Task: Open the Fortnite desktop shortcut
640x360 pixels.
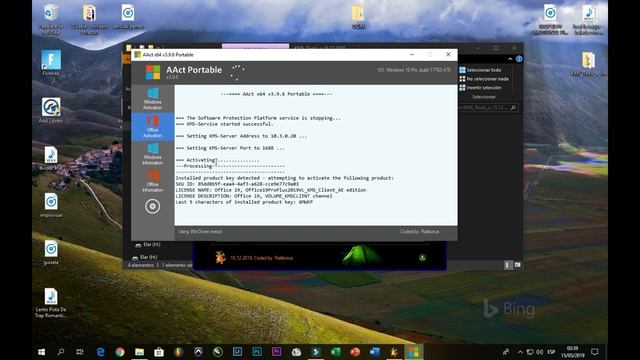Action: (51, 63)
